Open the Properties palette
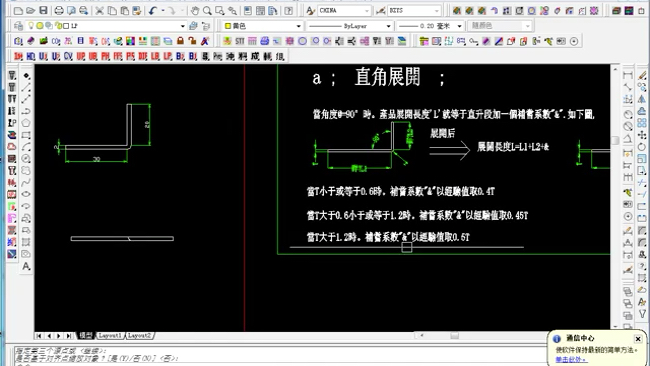Screen dimensions: 650x366 pyautogui.click(x=247, y=10)
